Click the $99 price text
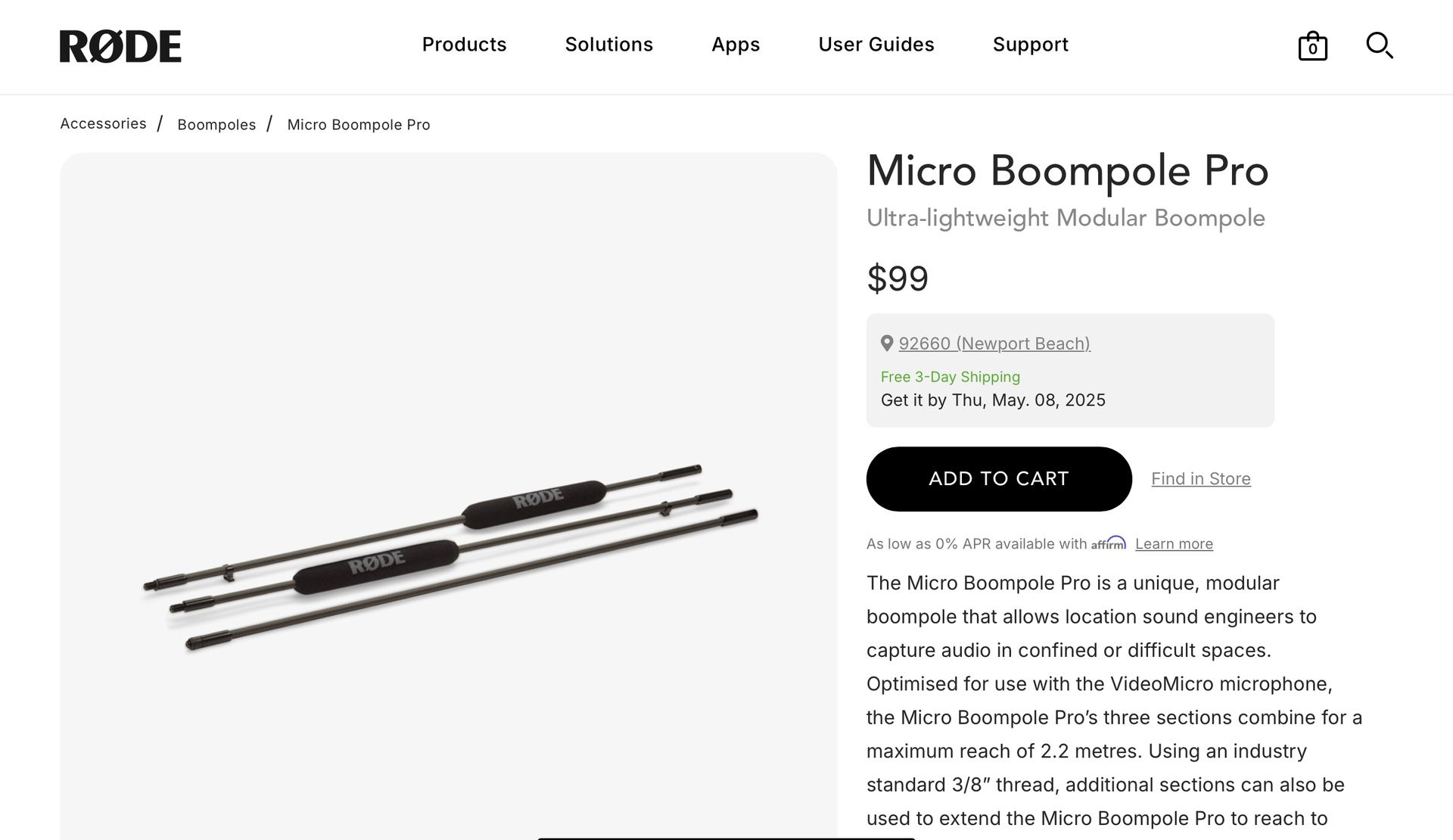This screenshot has width=1453, height=840. point(898,278)
